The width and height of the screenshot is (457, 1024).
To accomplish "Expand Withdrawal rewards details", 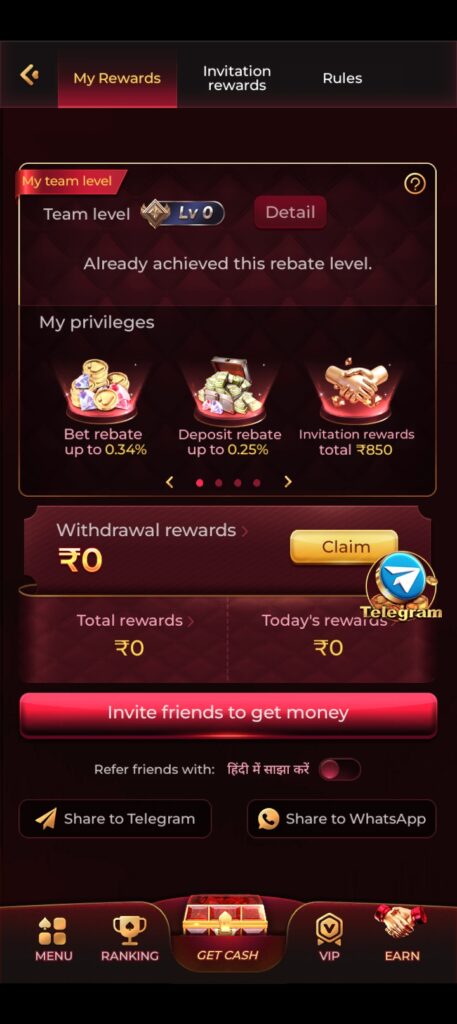I will coord(152,530).
